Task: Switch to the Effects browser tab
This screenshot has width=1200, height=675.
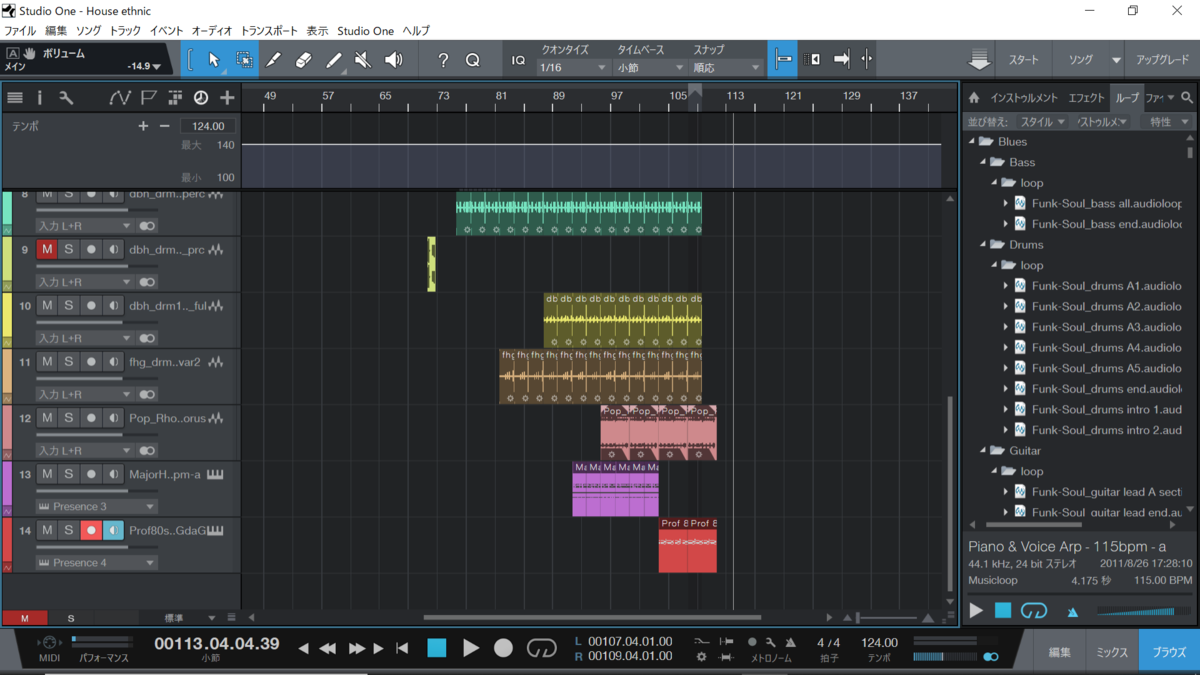Action: tap(1087, 98)
